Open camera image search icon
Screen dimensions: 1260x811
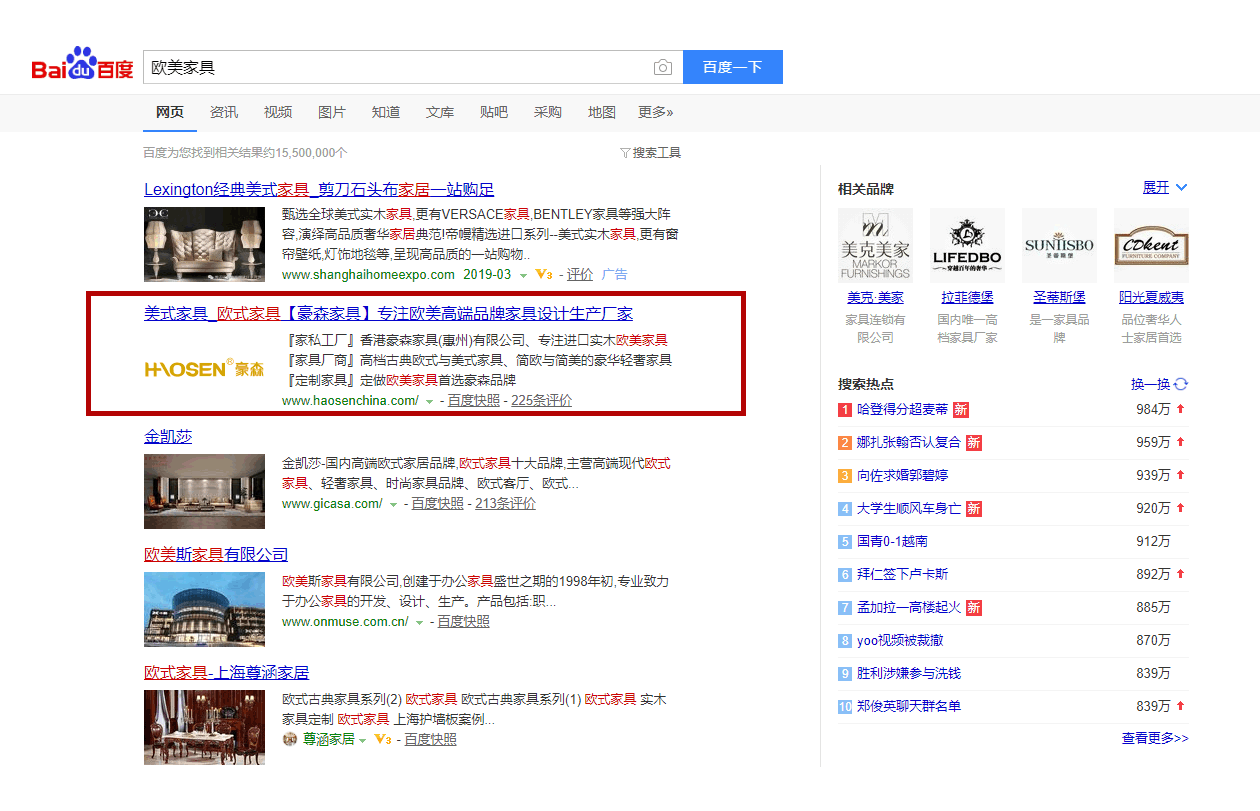[x=663, y=67]
